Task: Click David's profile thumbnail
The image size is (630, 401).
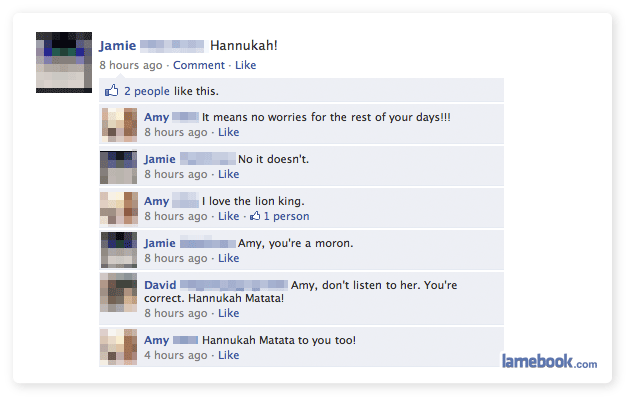Action: point(119,293)
